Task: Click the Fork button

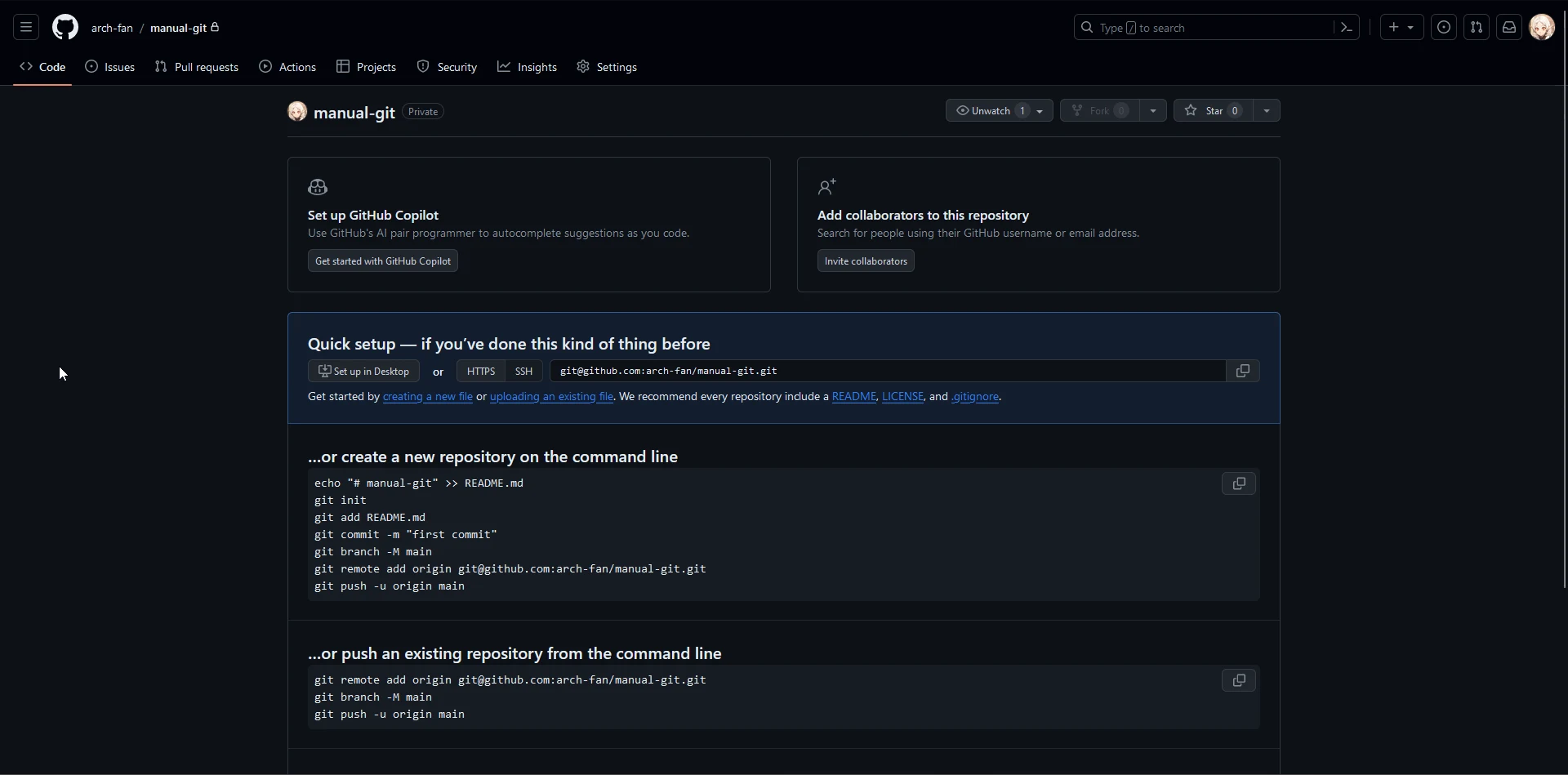Action: (1099, 110)
